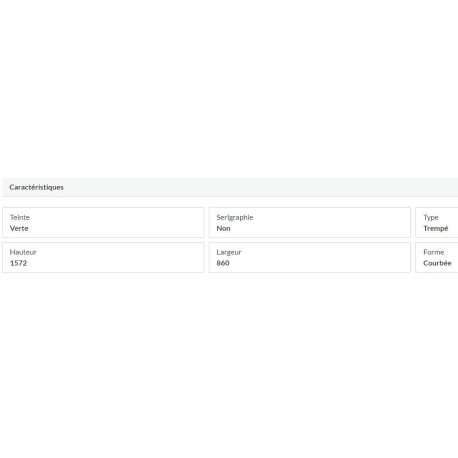Click the 860 width value

223,263
